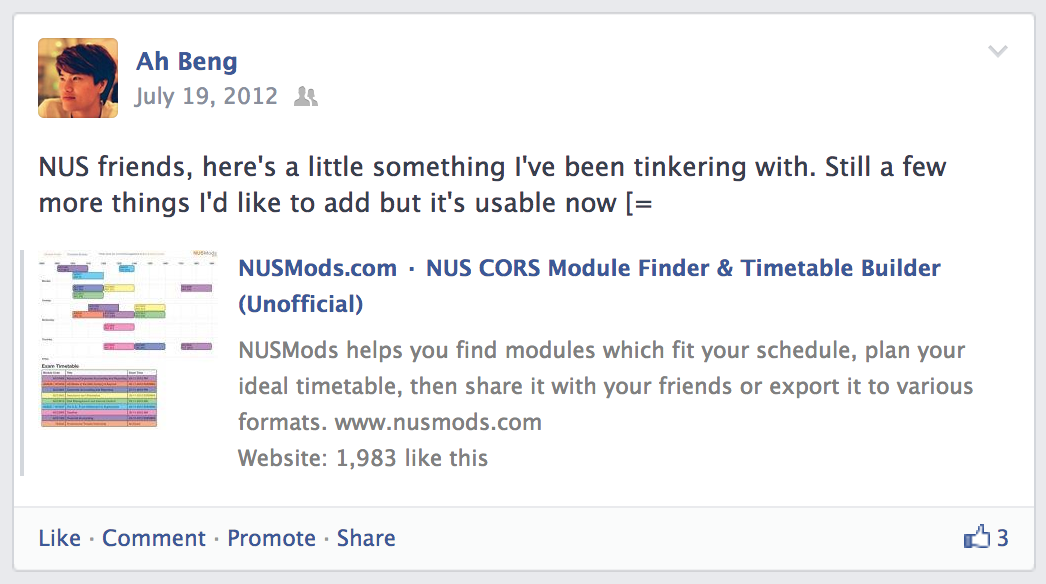Viewport: 1046px width, 584px height.
Task: Share this post
Action: click(x=366, y=538)
